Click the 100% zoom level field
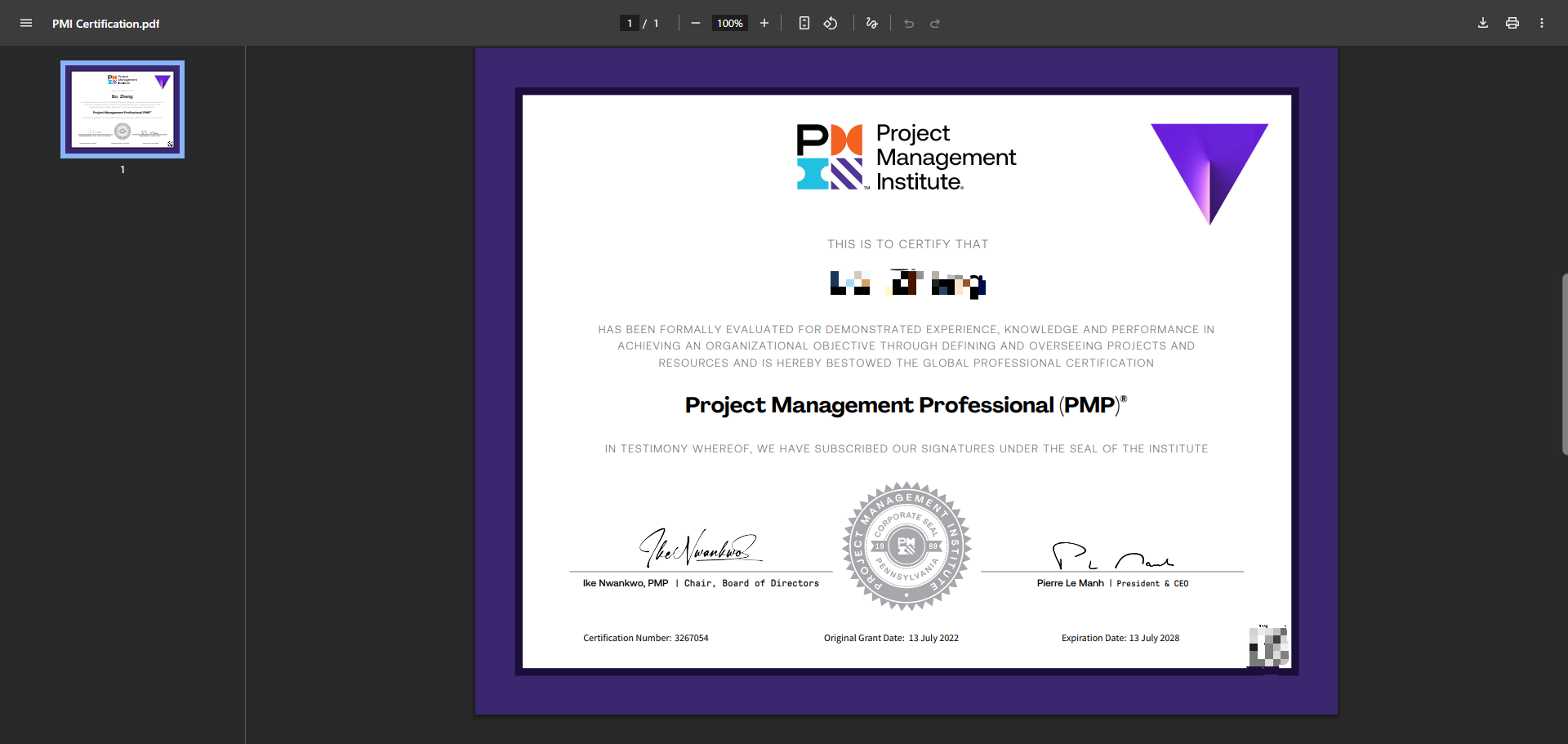Screen dimensions: 1568x744 (x=730, y=23)
